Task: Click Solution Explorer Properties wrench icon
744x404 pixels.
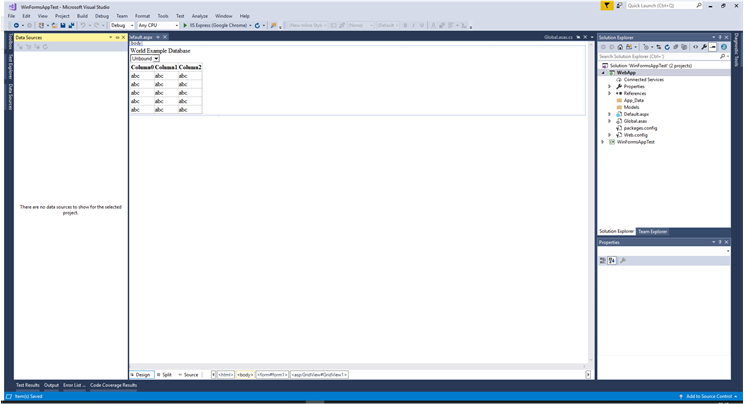Action: click(704, 47)
